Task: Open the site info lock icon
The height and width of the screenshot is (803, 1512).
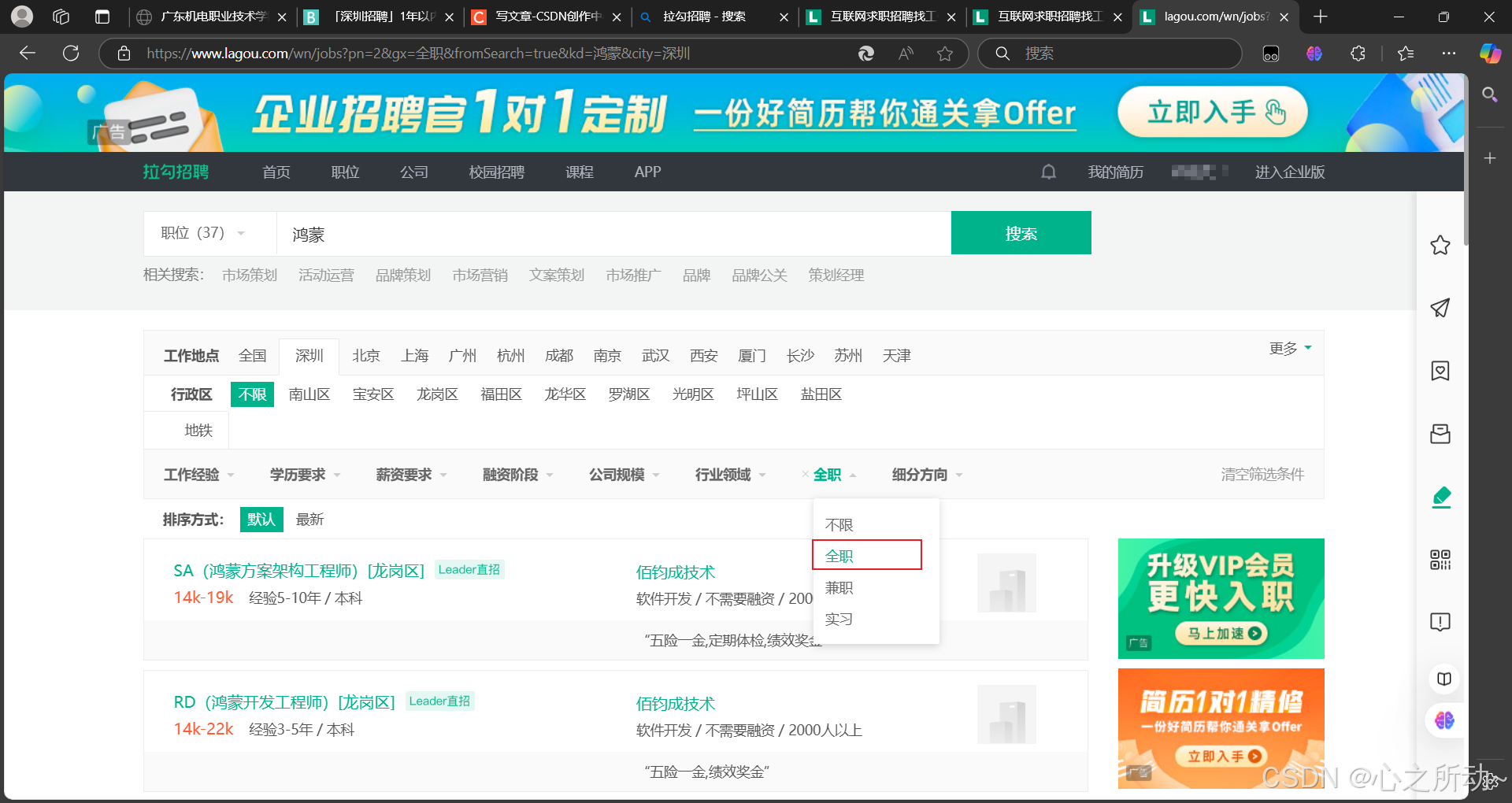Action: click(x=124, y=53)
